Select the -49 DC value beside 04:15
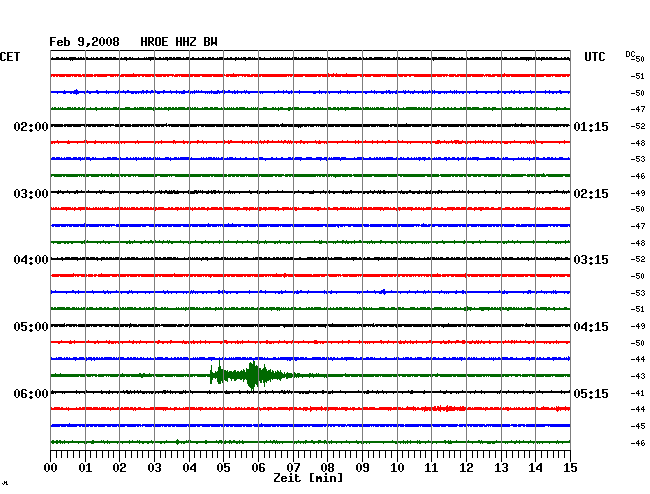 638,327
